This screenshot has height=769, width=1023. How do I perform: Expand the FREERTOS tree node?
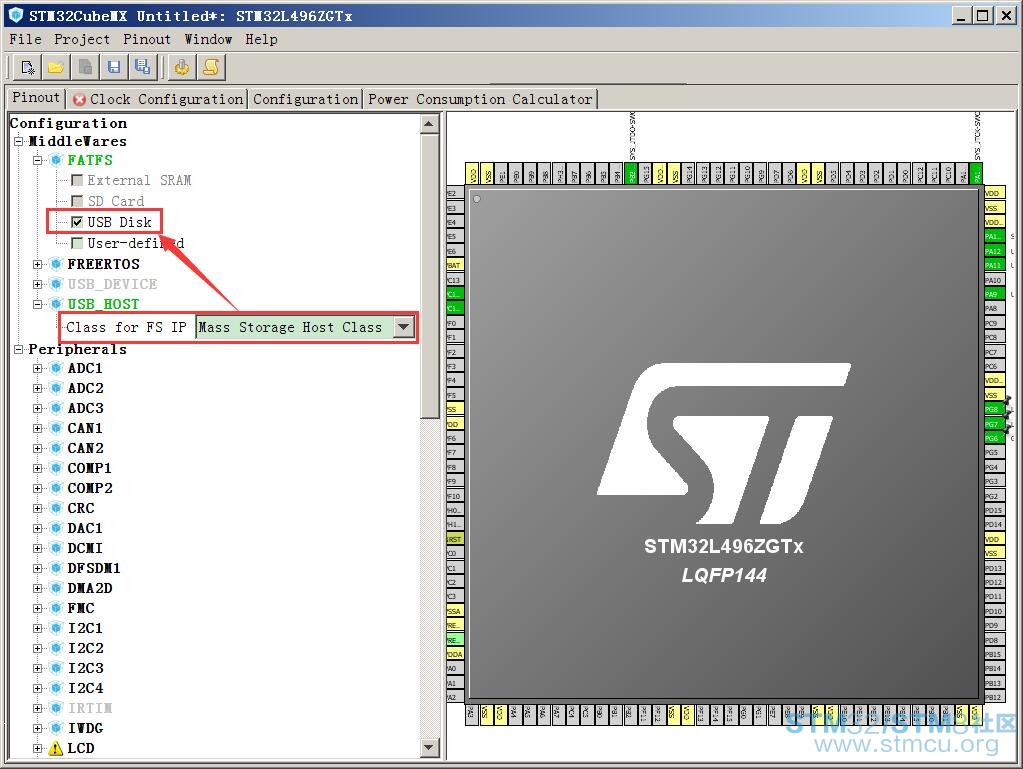pyautogui.click(x=38, y=264)
